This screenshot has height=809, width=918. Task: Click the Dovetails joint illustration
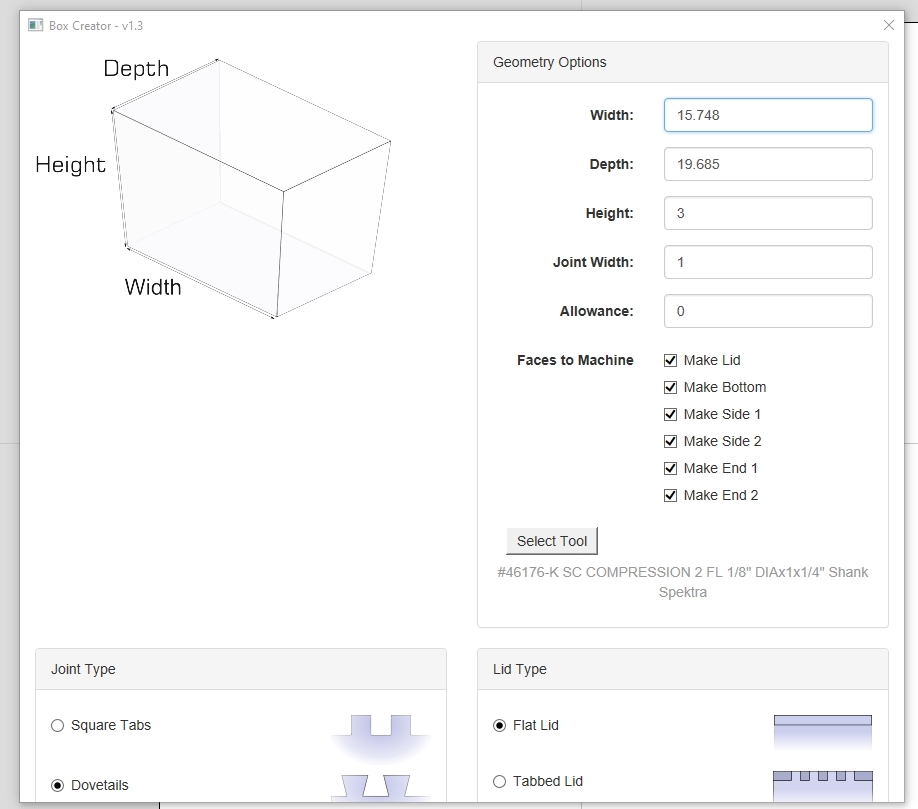(381, 786)
